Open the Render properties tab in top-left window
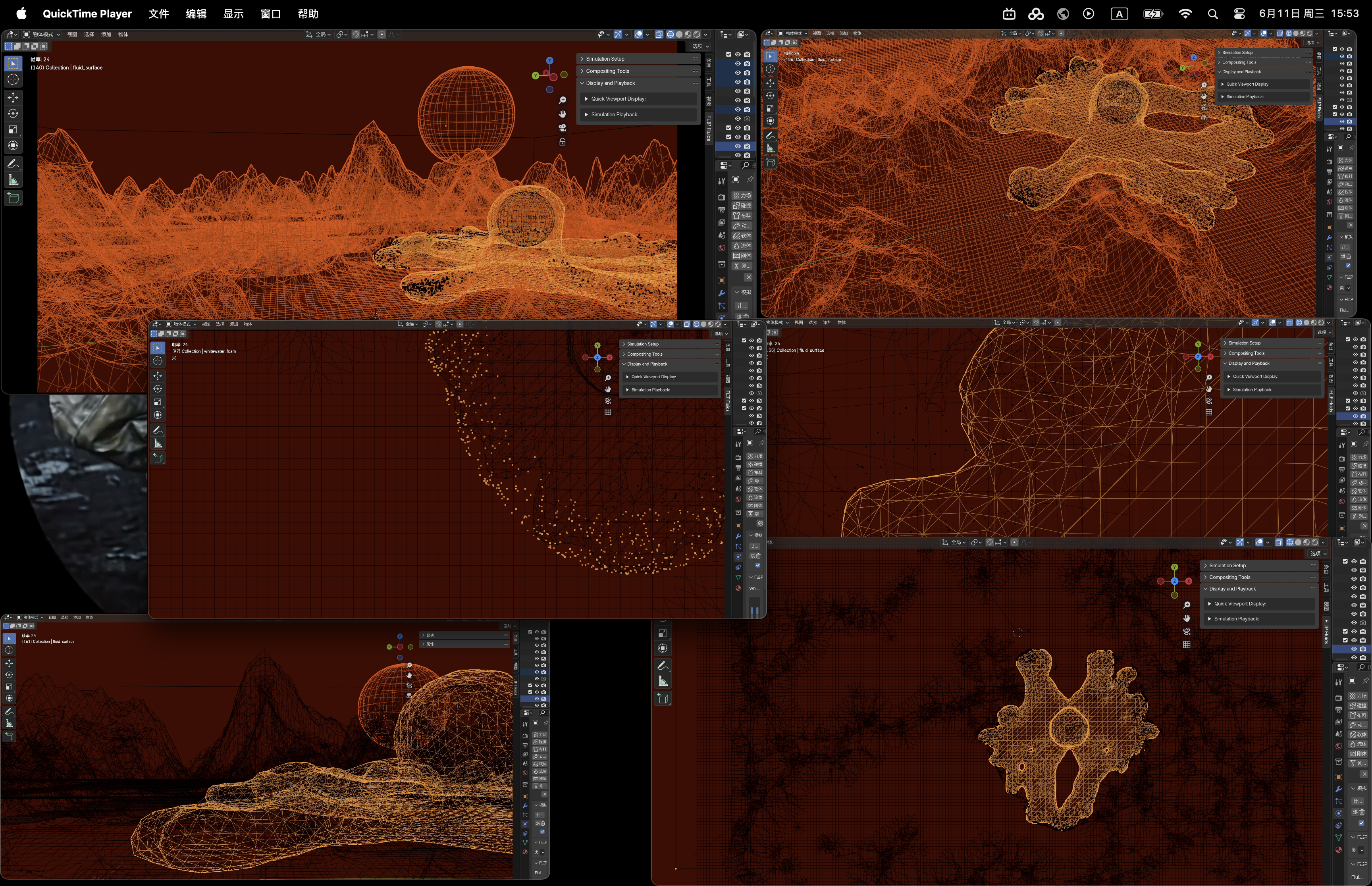Screen dimensions: 1372x886 tap(721, 197)
